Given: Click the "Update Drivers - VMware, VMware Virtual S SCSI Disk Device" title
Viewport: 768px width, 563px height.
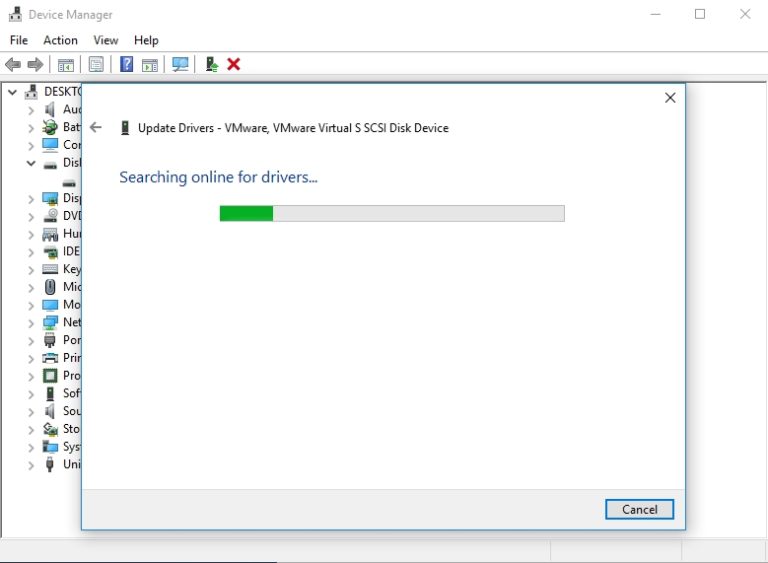Looking at the screenshot, I should click(293, 128).
